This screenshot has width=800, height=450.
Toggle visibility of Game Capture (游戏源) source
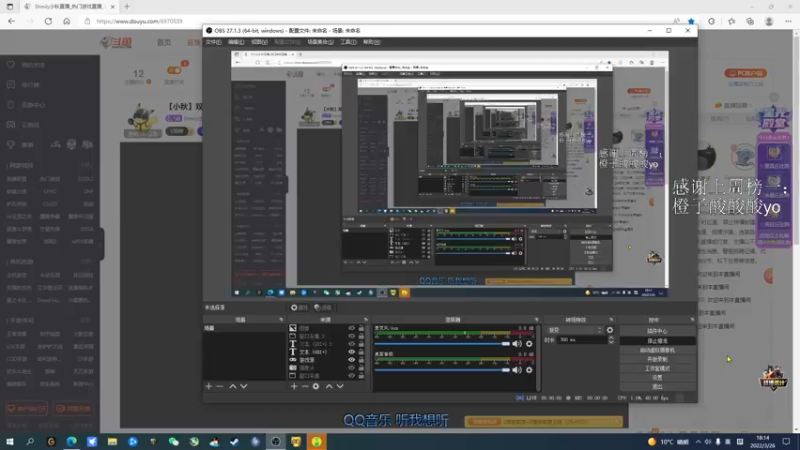(x=352, y=360)
